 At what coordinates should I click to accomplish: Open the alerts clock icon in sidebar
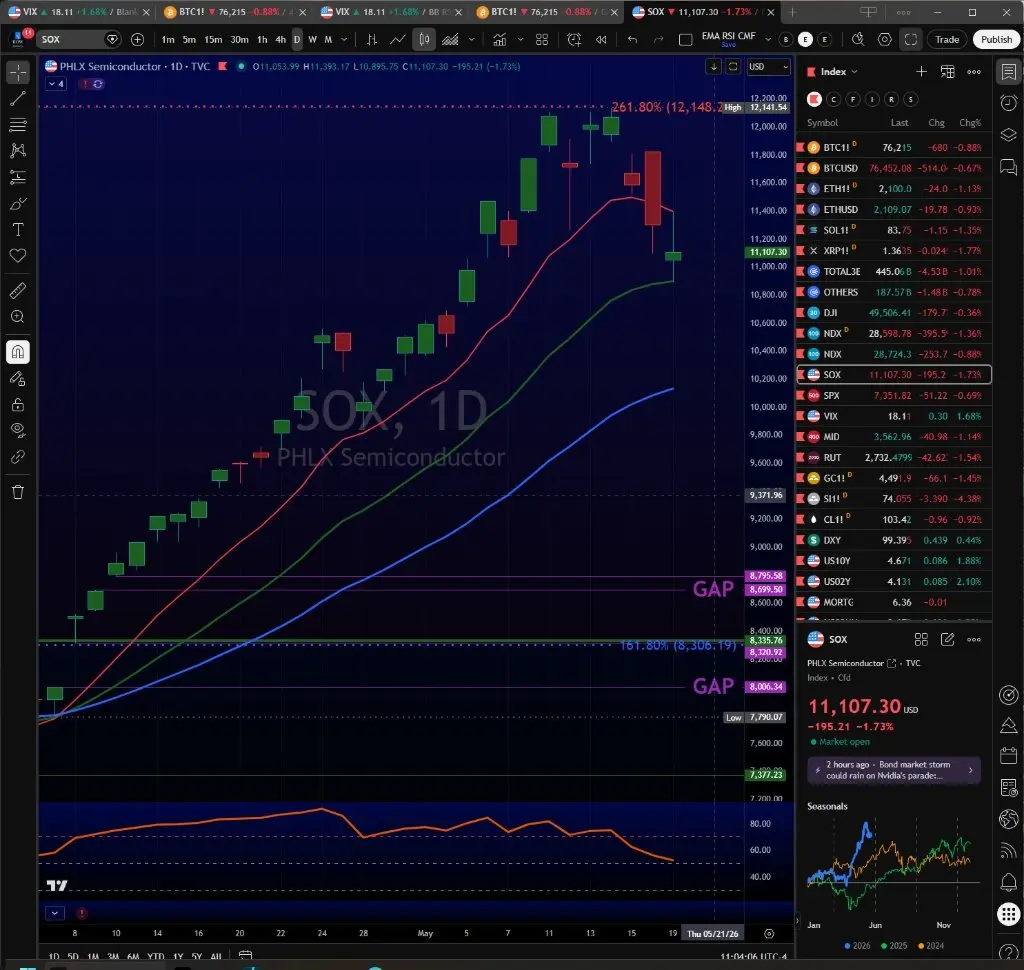pyautogui.click(x=1008, y=103)
